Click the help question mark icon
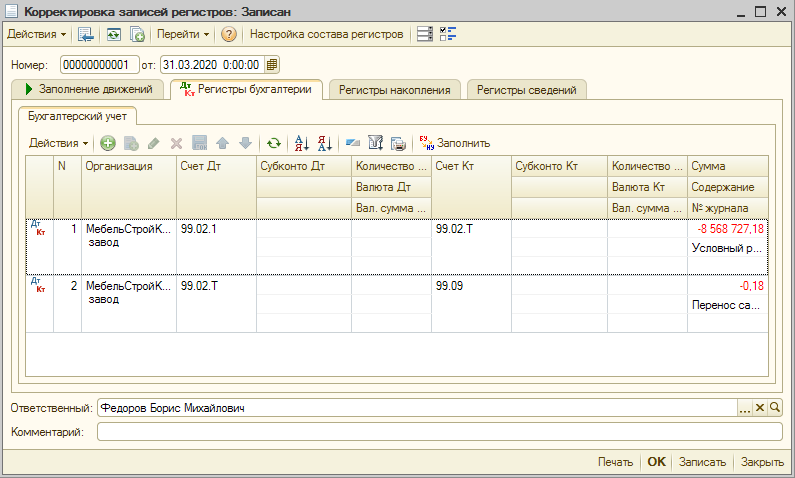Image resolution: width=795 pixels, height=478 pixels. (229, 34)
